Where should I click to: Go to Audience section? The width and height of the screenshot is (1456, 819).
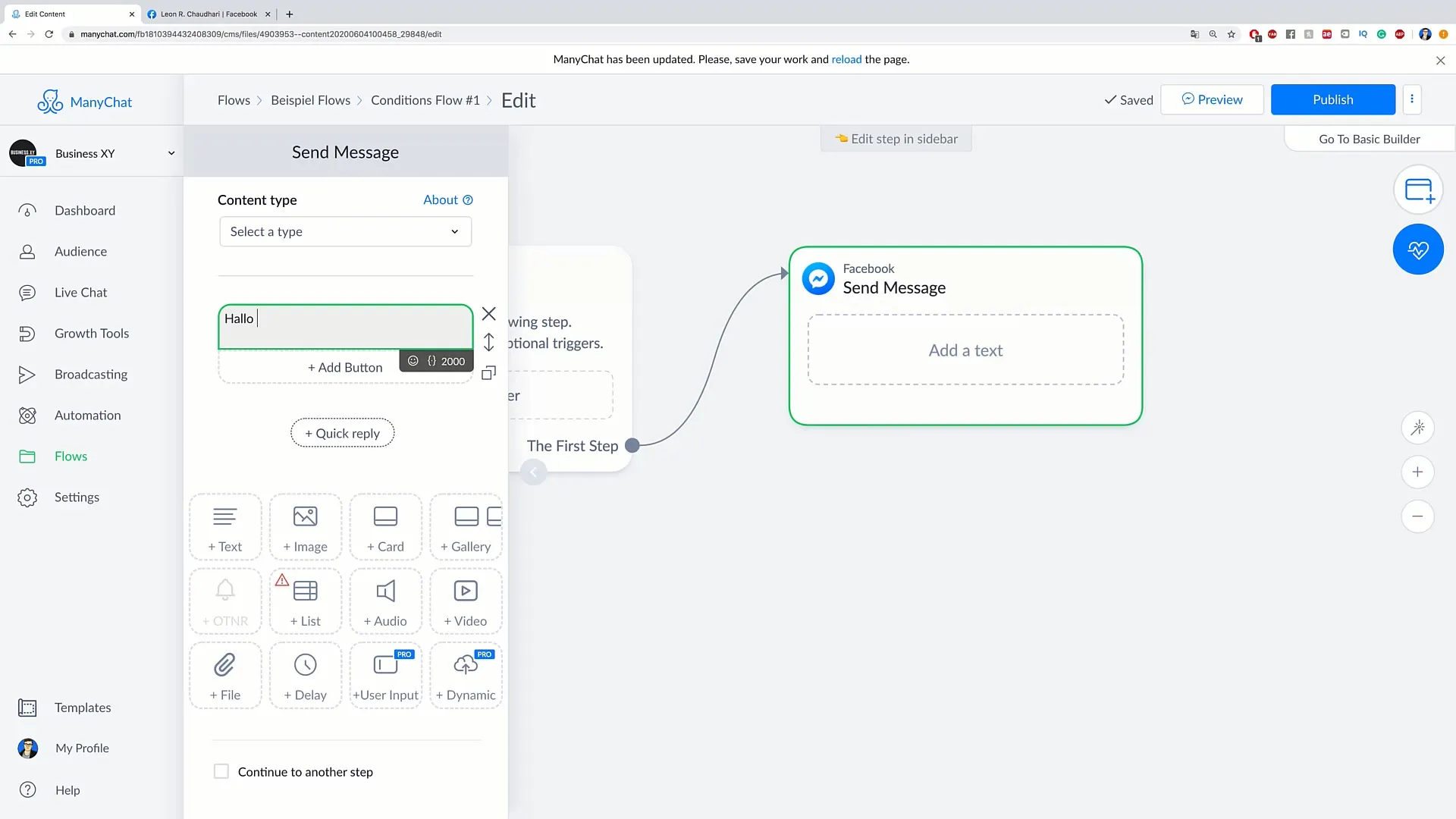[80, 252]
